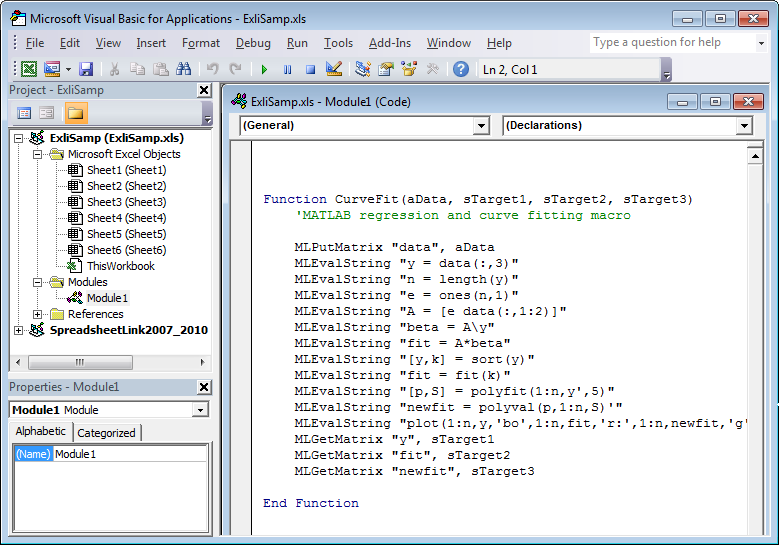779x545 pixels.
Task: Run the macro with the green play icon
Action: click(264, 69)
